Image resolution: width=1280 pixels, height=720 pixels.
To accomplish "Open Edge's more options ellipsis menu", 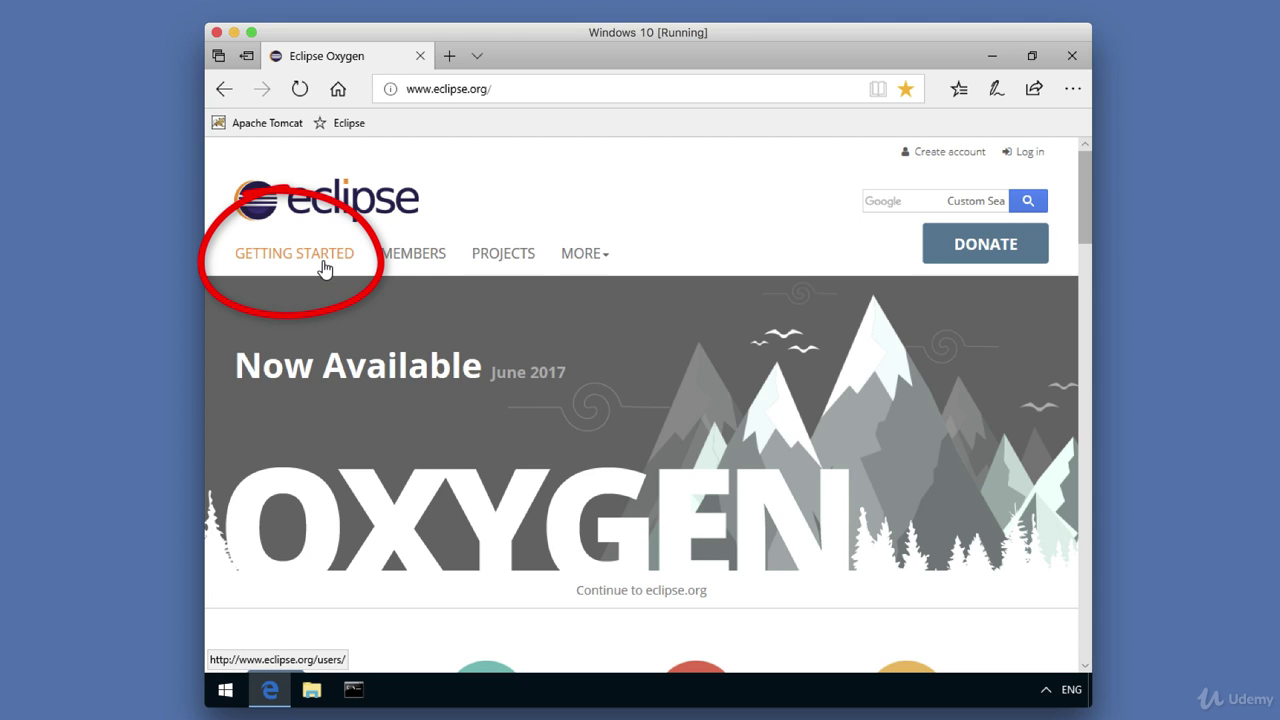I will pyautogui.click(x=1073, y=89).
